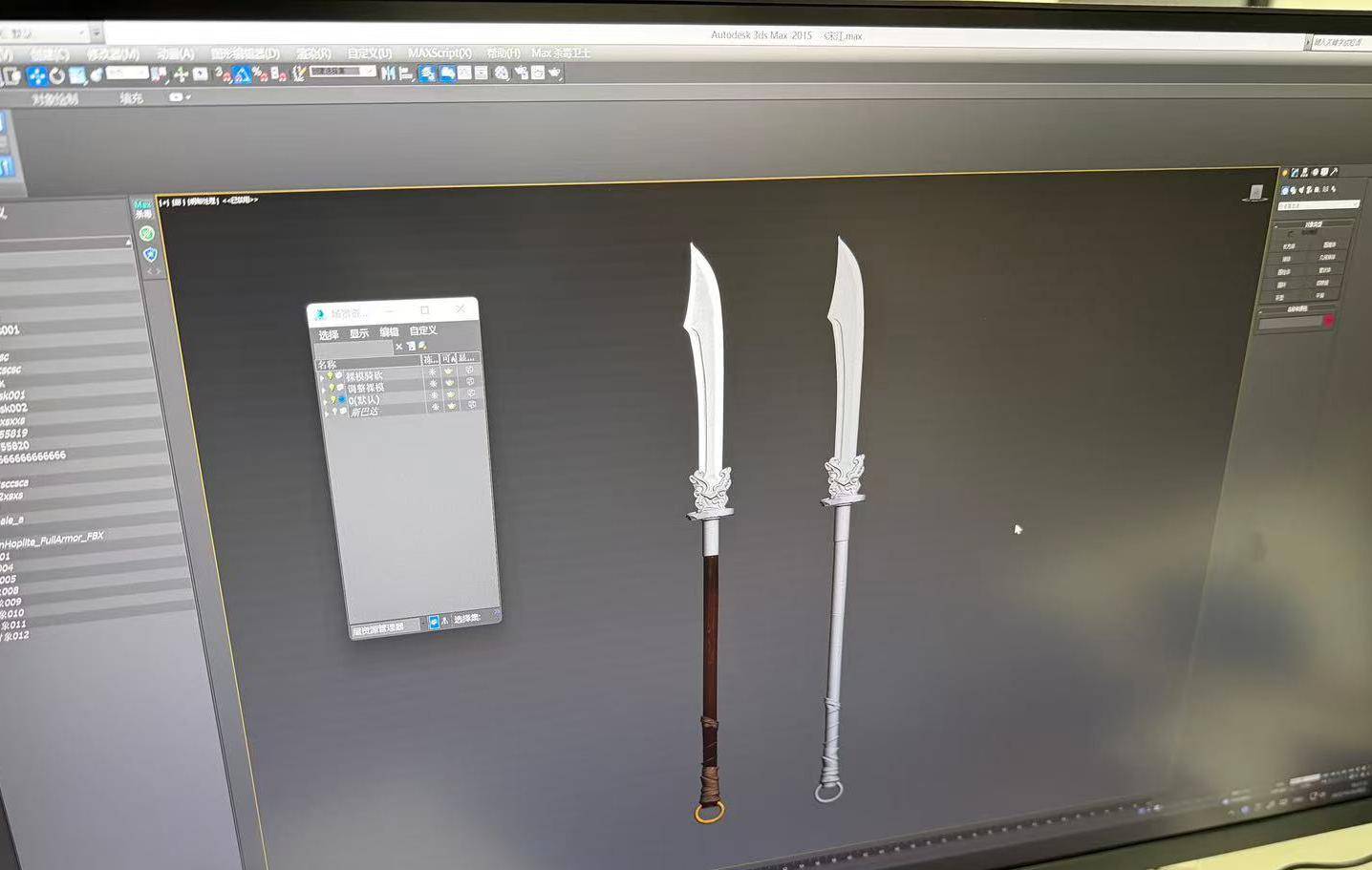Expand the 斯巴达 layer tree node
1372x870 pixels.
(x=326, y=413)
